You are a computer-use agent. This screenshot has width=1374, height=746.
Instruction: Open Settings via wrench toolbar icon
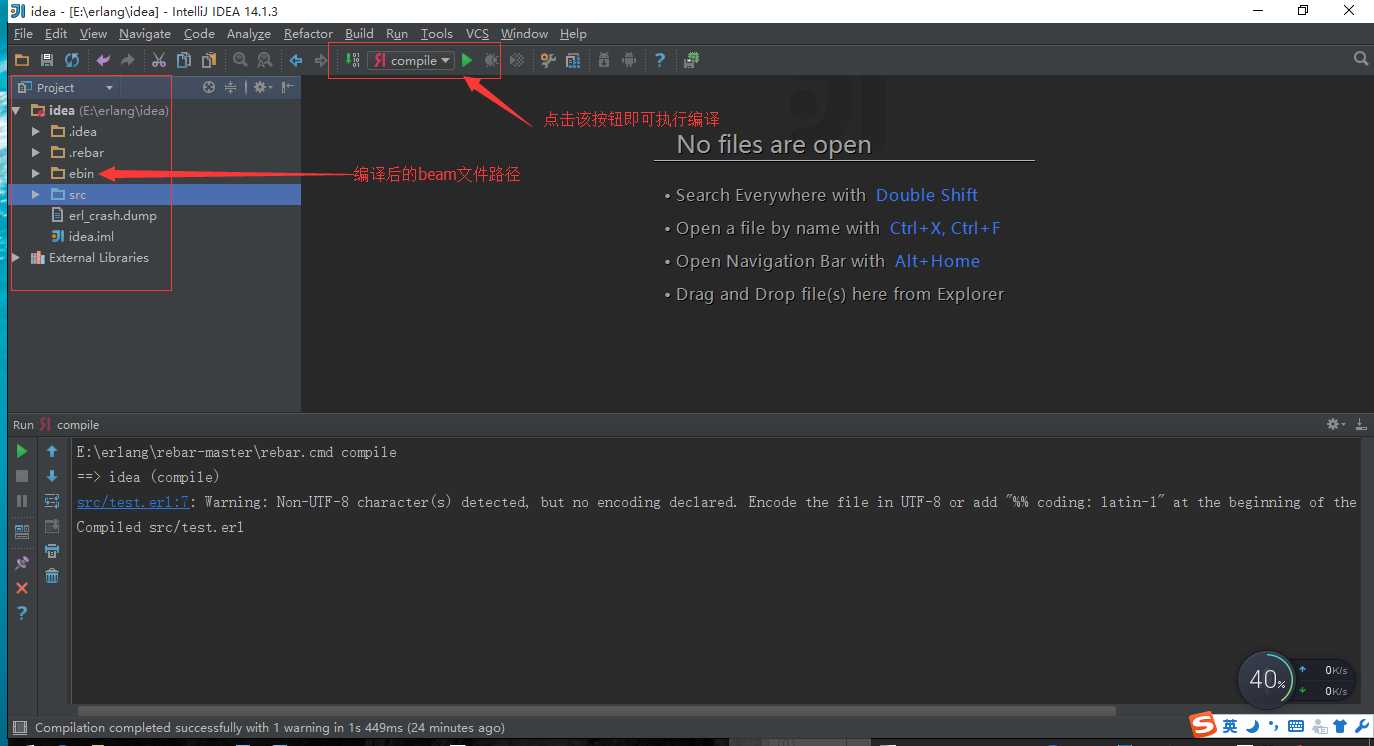coord(548,60)
